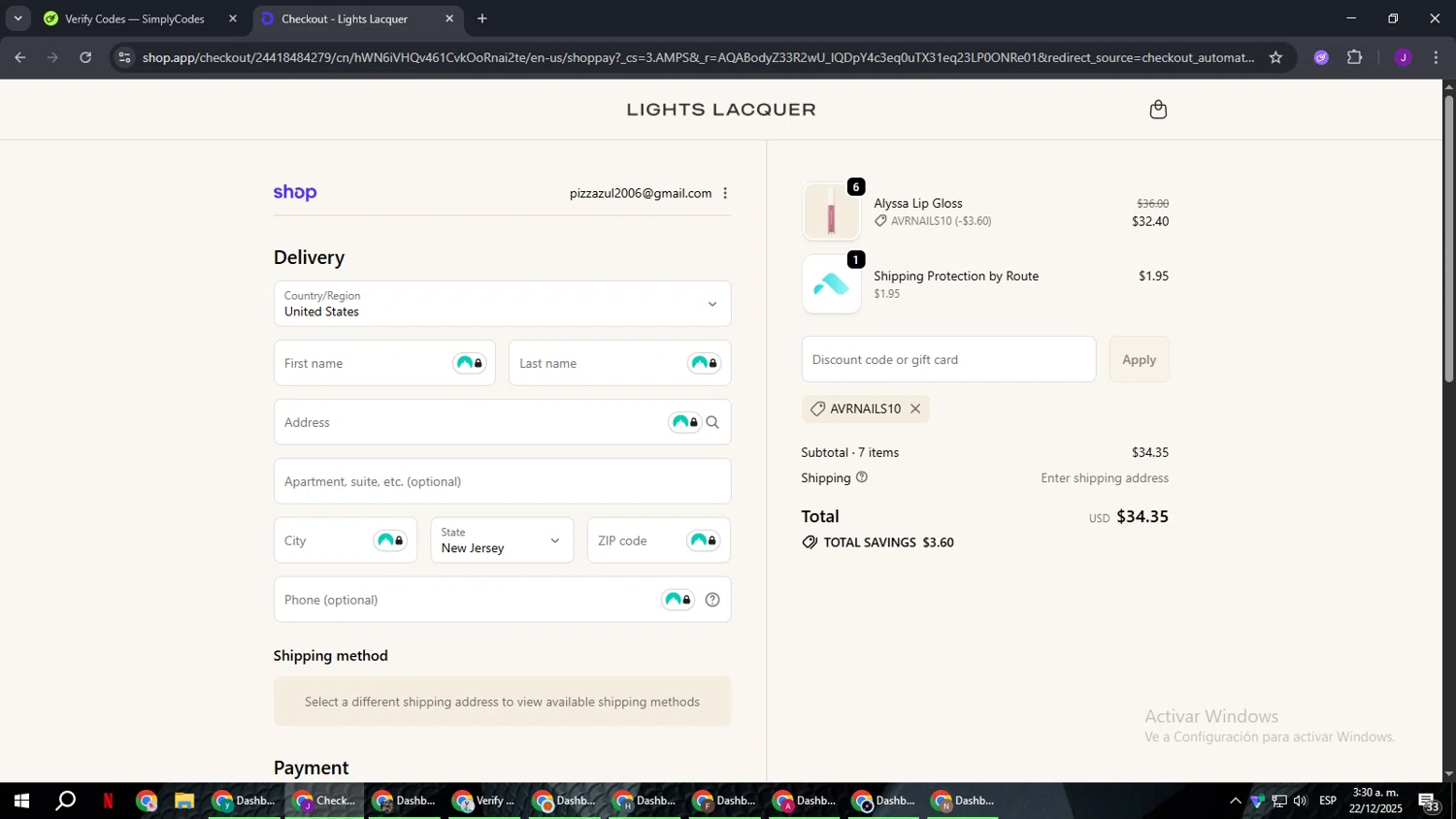This screenshot has width=1456, height=819.
Task: Open tab search dropdown arrow
Action: click(17, 18)
